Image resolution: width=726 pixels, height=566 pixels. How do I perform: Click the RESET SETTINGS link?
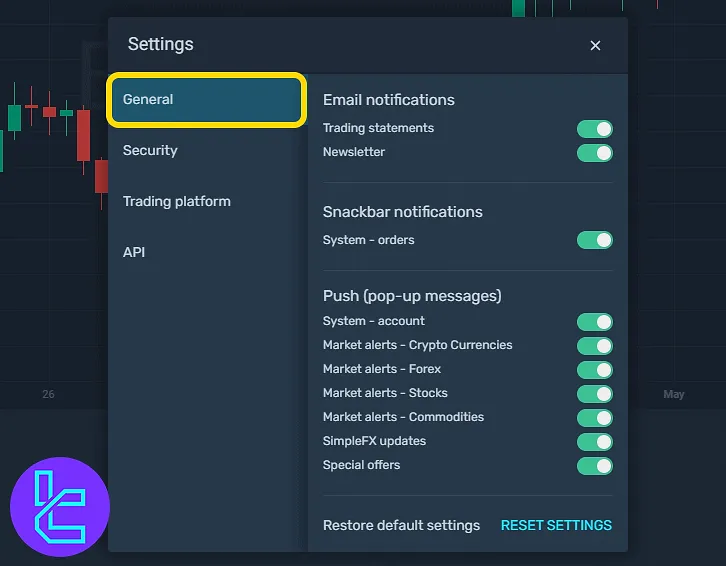[556, 525]
